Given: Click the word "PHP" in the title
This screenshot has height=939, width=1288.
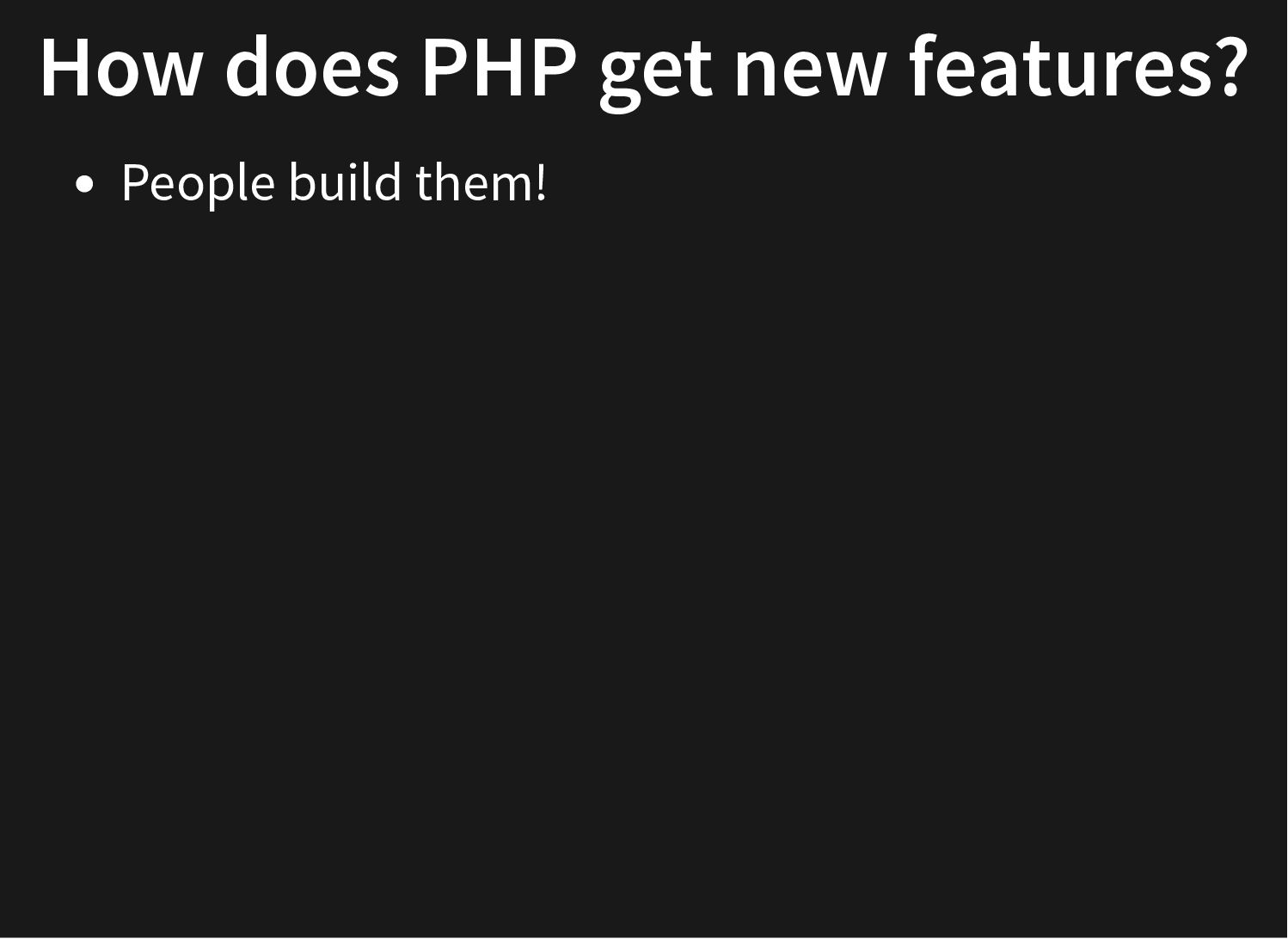Looking at the screenshot, I should [498, 67].
